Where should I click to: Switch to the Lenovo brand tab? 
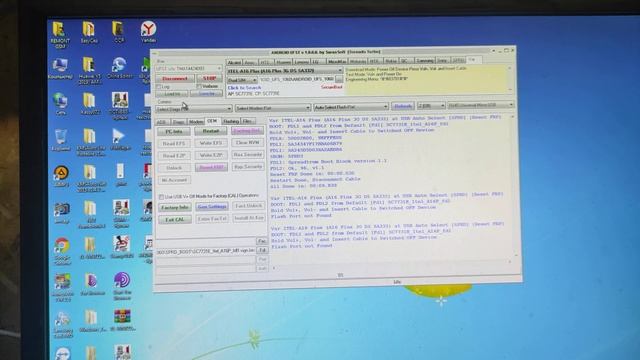tap(302, 62)
